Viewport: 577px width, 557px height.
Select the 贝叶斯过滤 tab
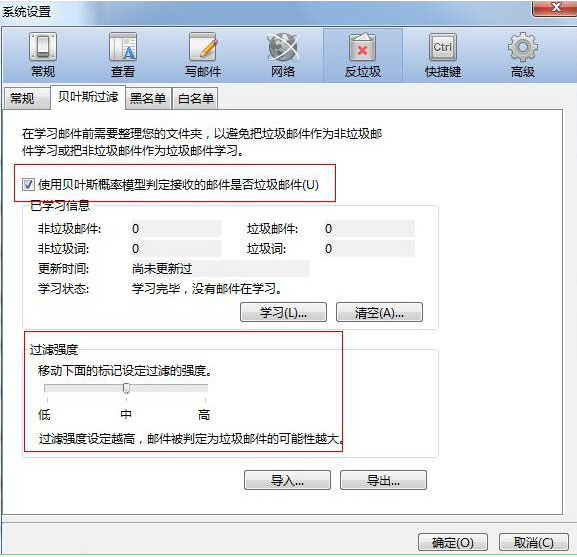88,97
